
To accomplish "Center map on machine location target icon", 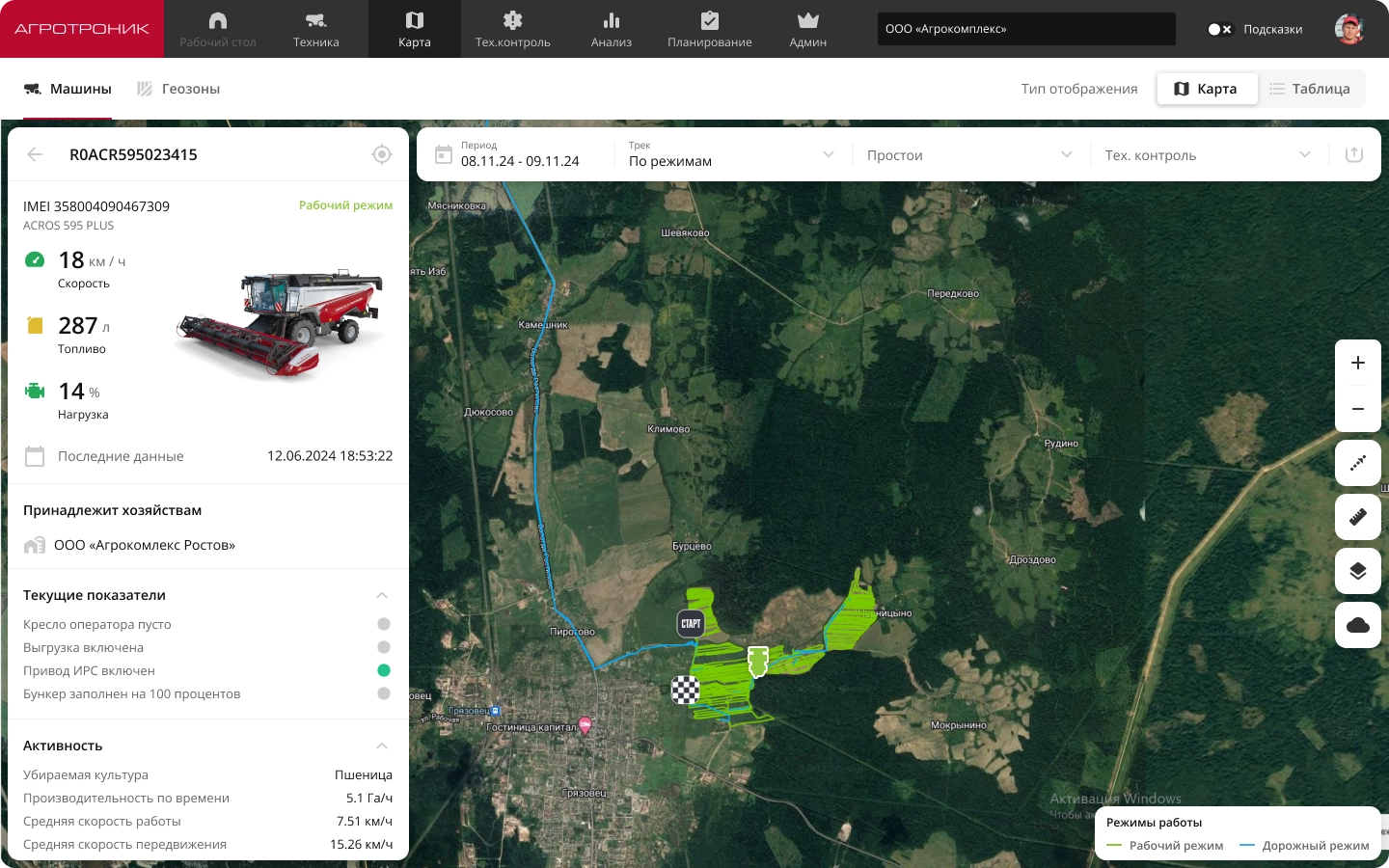I will [x=382, y=154].
